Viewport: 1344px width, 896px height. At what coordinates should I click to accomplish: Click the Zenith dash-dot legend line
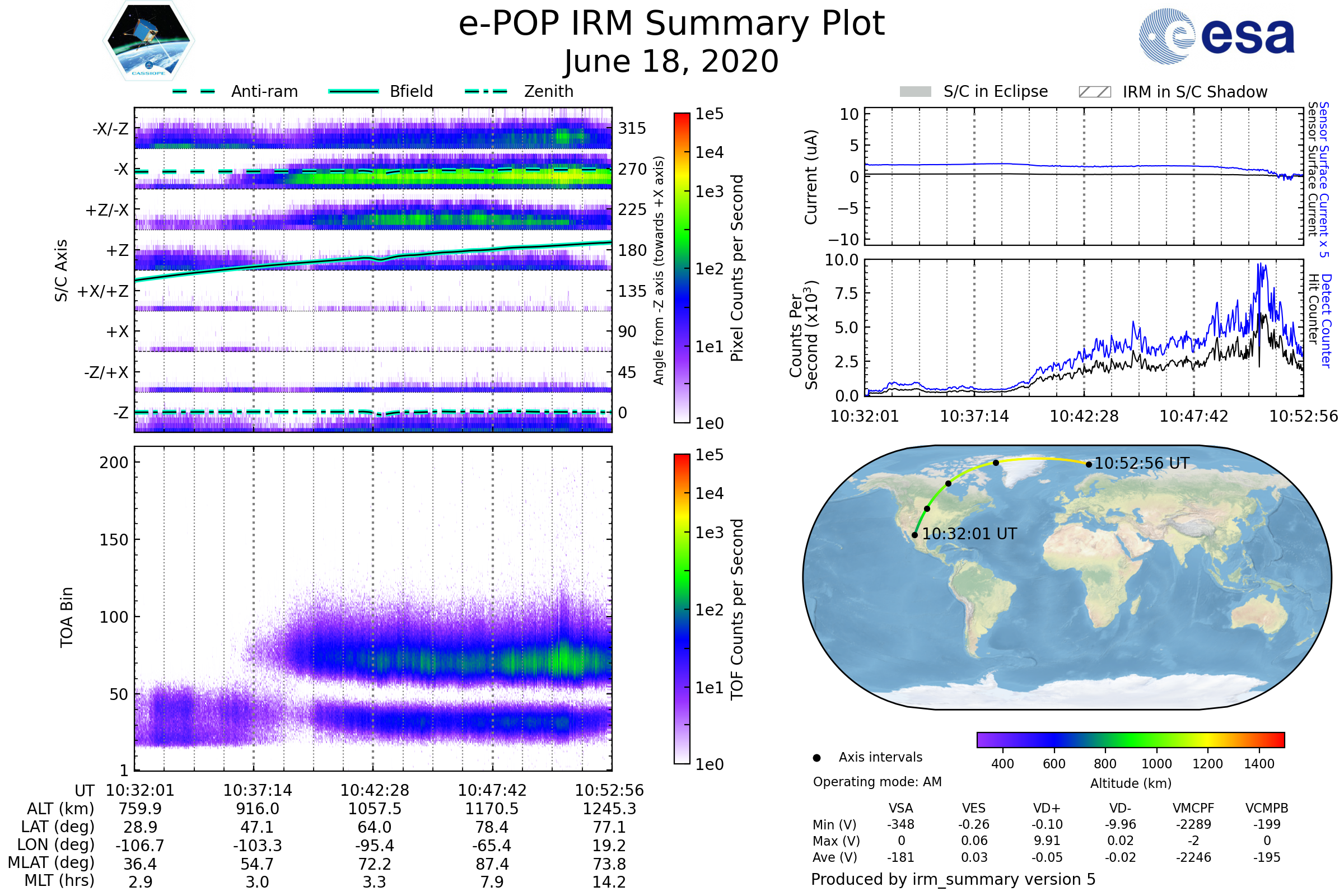coord(486,91)
